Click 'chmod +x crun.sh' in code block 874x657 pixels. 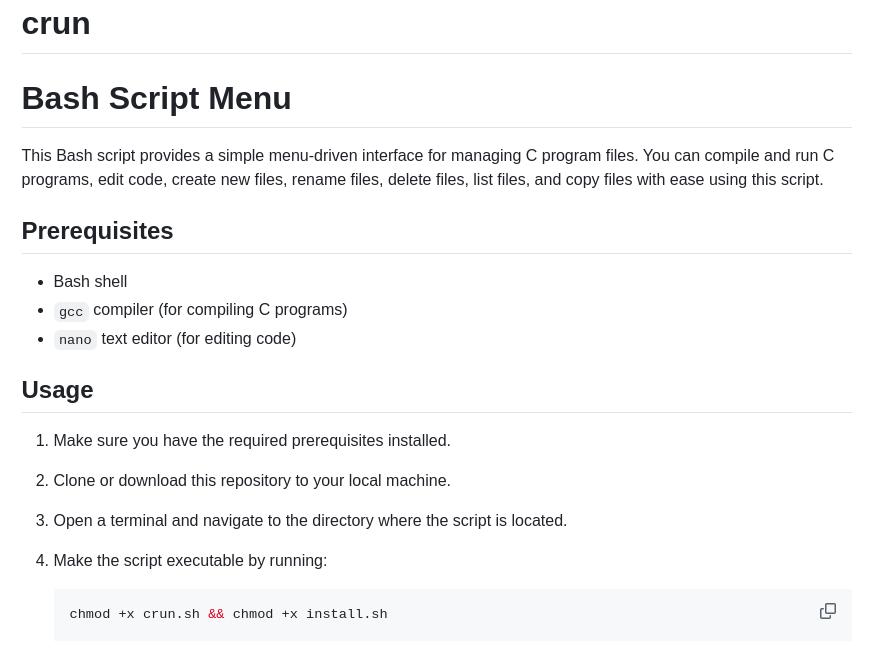[x=134, y=615]
